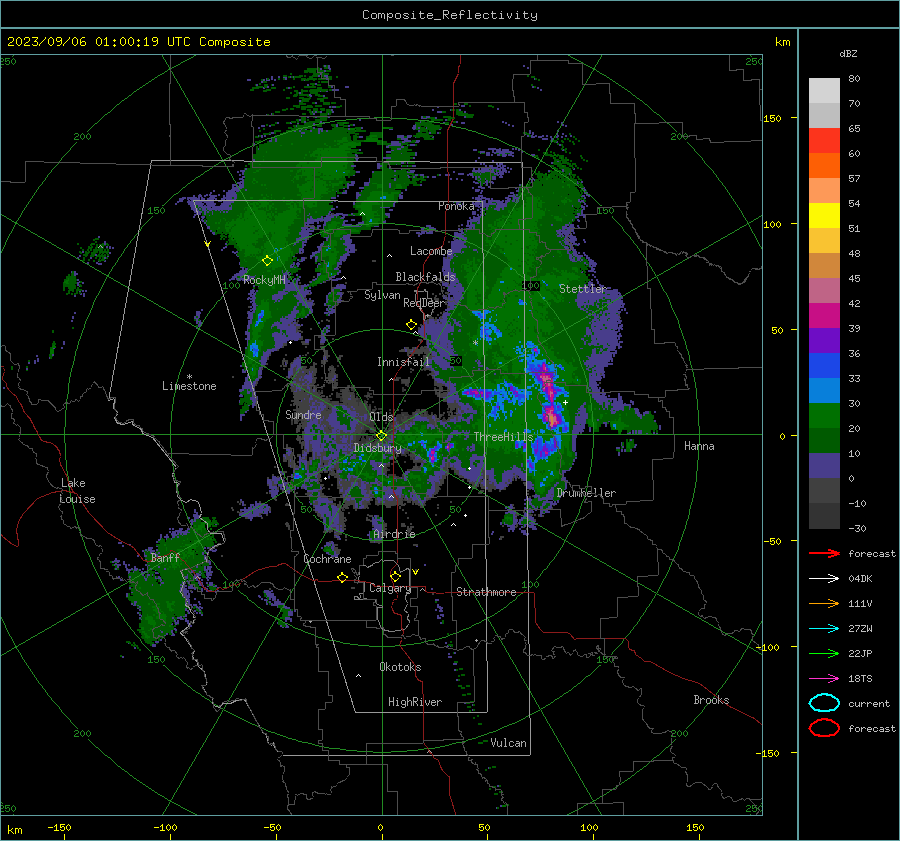Click the dBZ legend heading
Image resolution: width=900 pixels, height=841 pixels.
[848, 53]
